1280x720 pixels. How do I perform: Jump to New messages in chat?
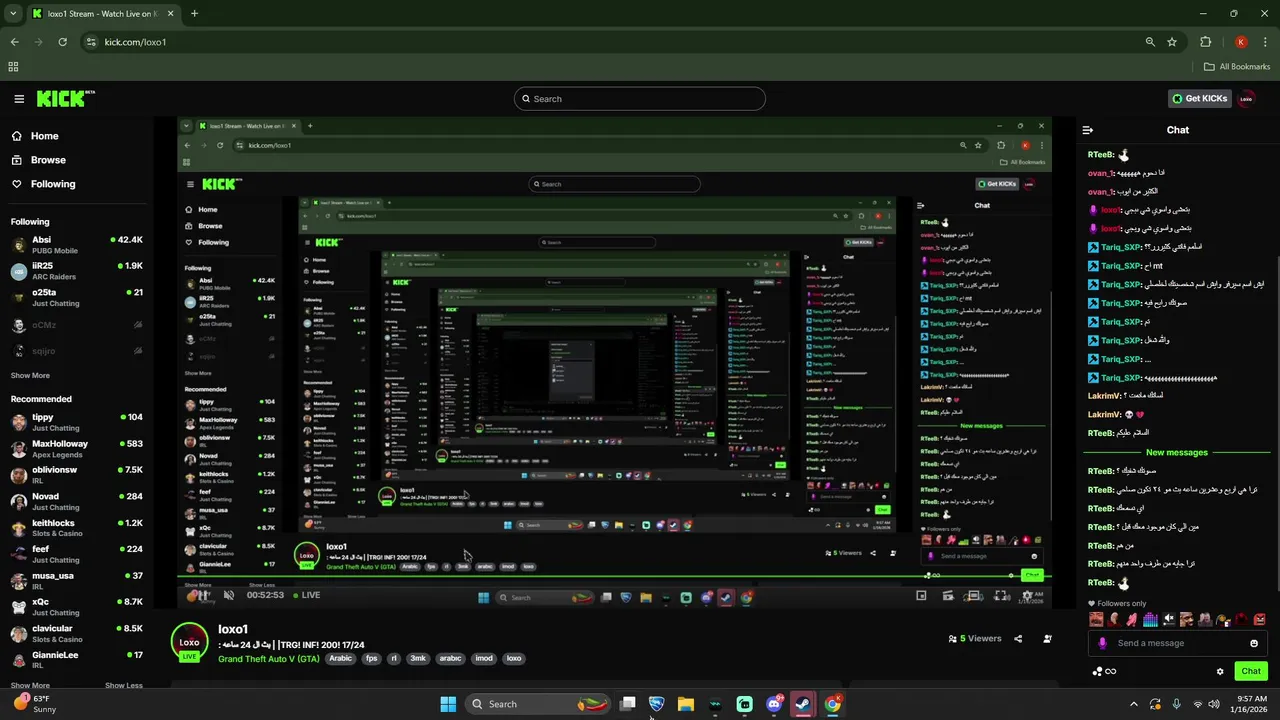click(1177, 453)
